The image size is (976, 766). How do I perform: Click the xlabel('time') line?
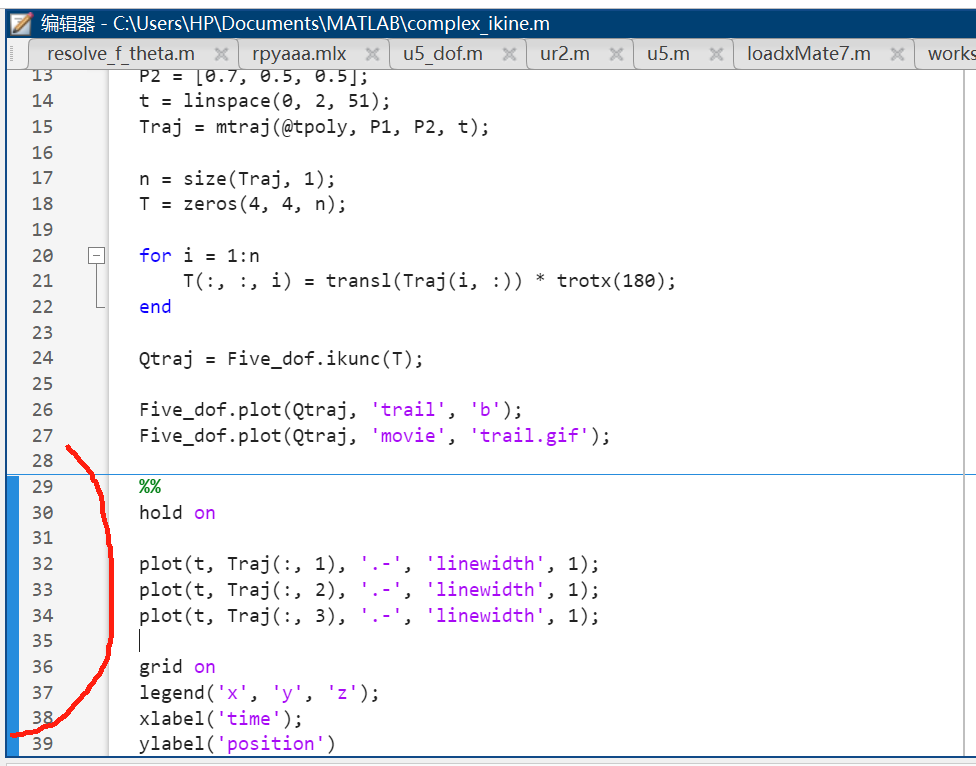(x=221, y=719)
